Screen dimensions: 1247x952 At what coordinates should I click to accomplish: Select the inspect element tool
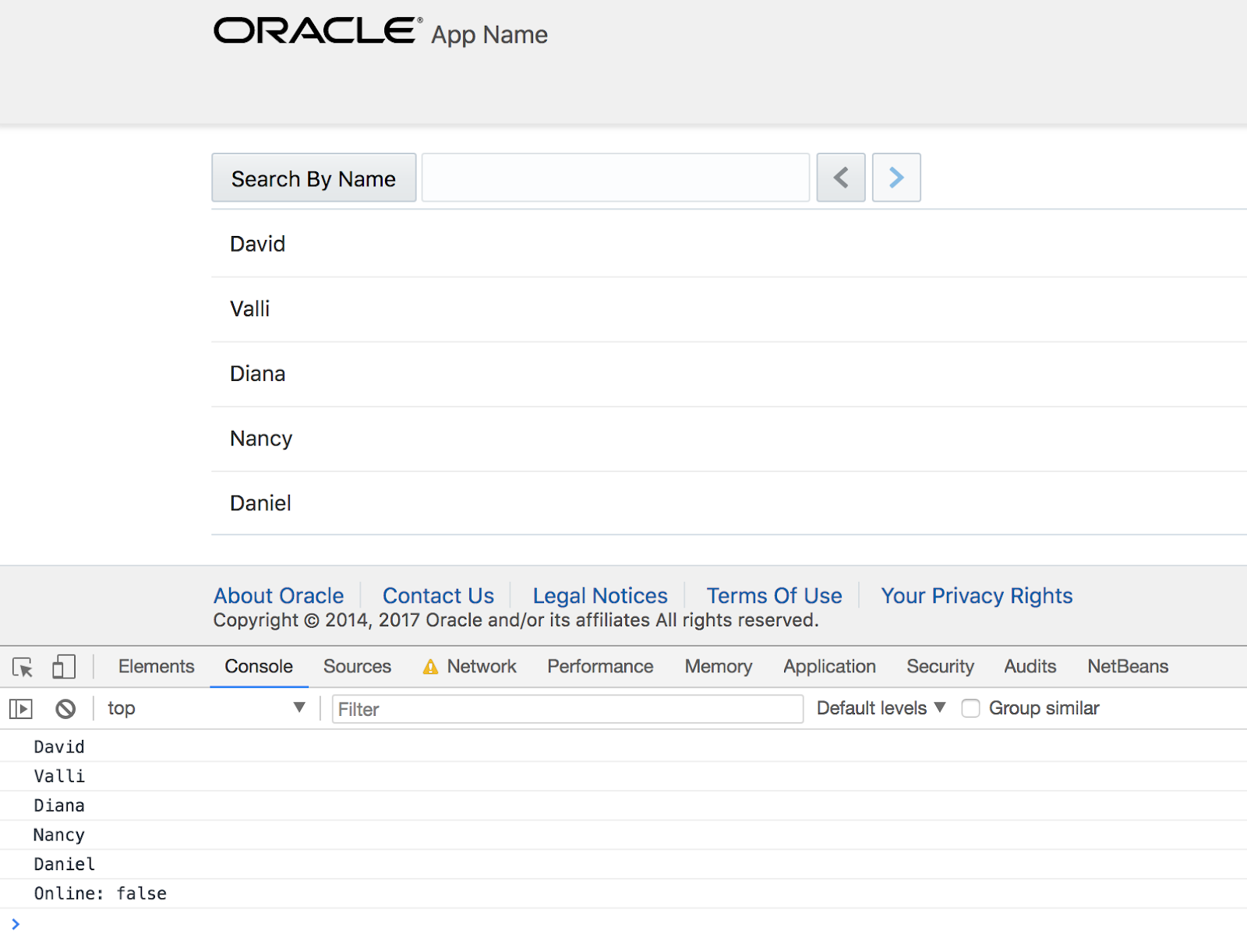click(x=21, y=668)
